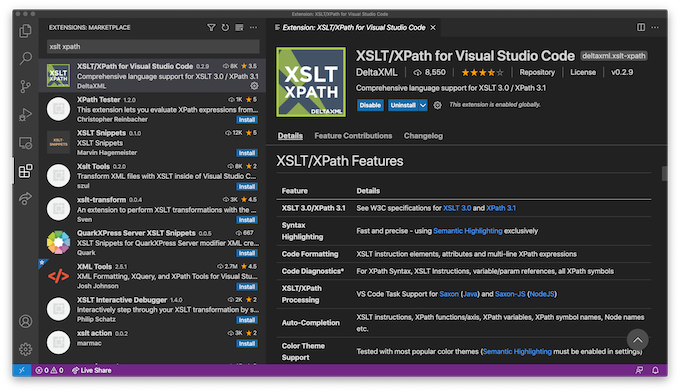Open the Semantic Highlighting link under Syntax Highlighting
680x392 pixels.
[468, 231]
